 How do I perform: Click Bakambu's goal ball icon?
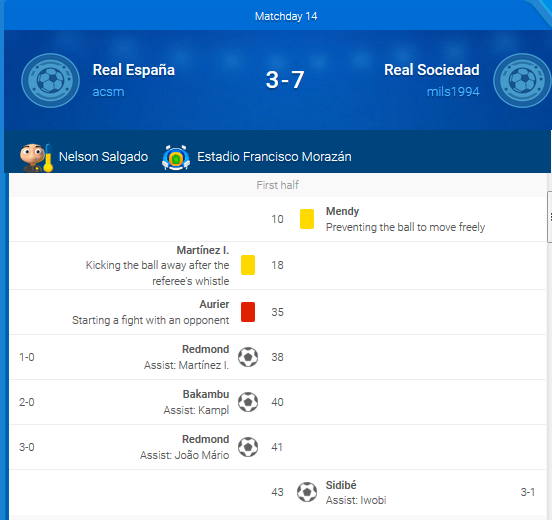click(x=248, y=402)
